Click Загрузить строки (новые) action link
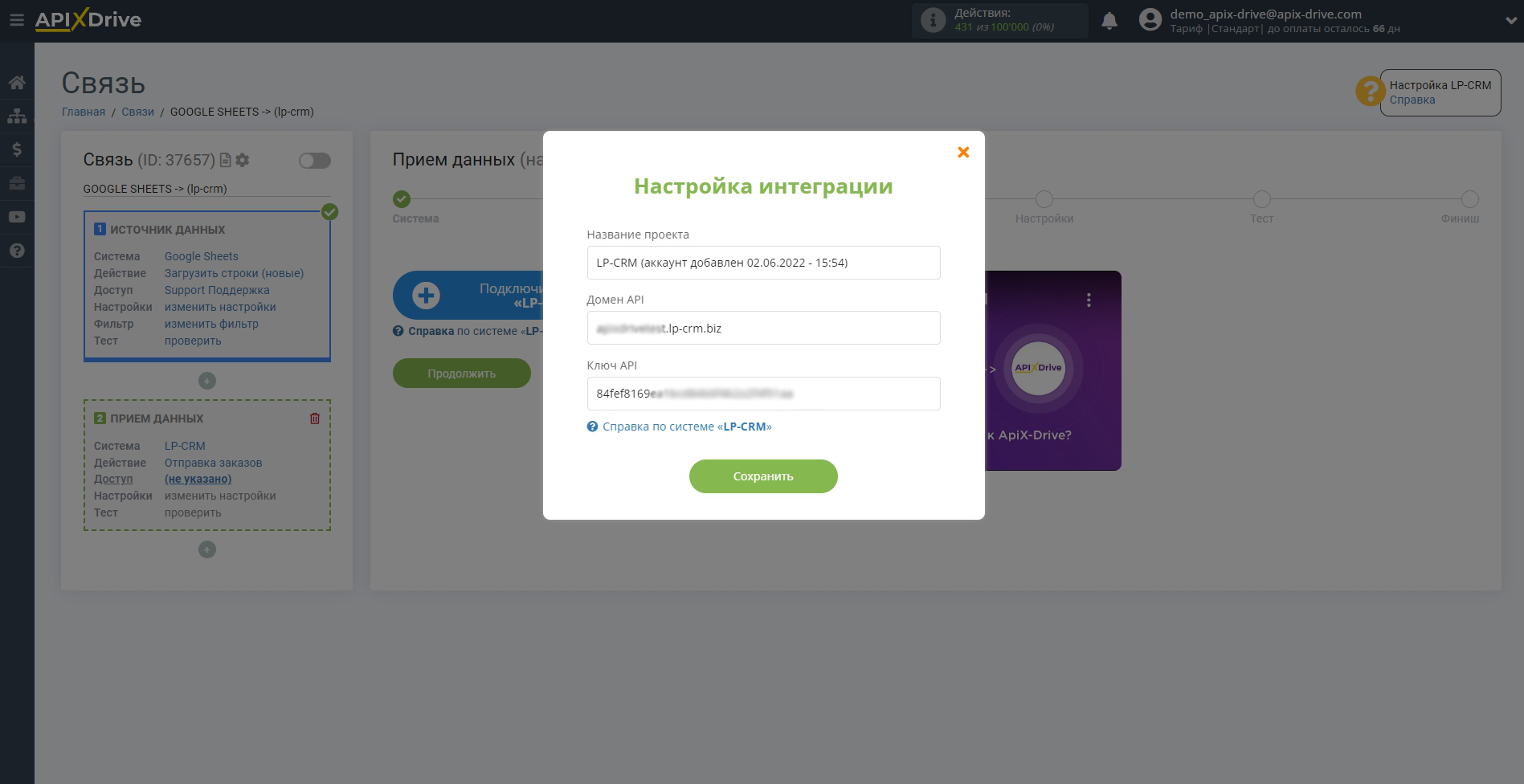This screenshot has width=1524, height=784. click(235, 273)
